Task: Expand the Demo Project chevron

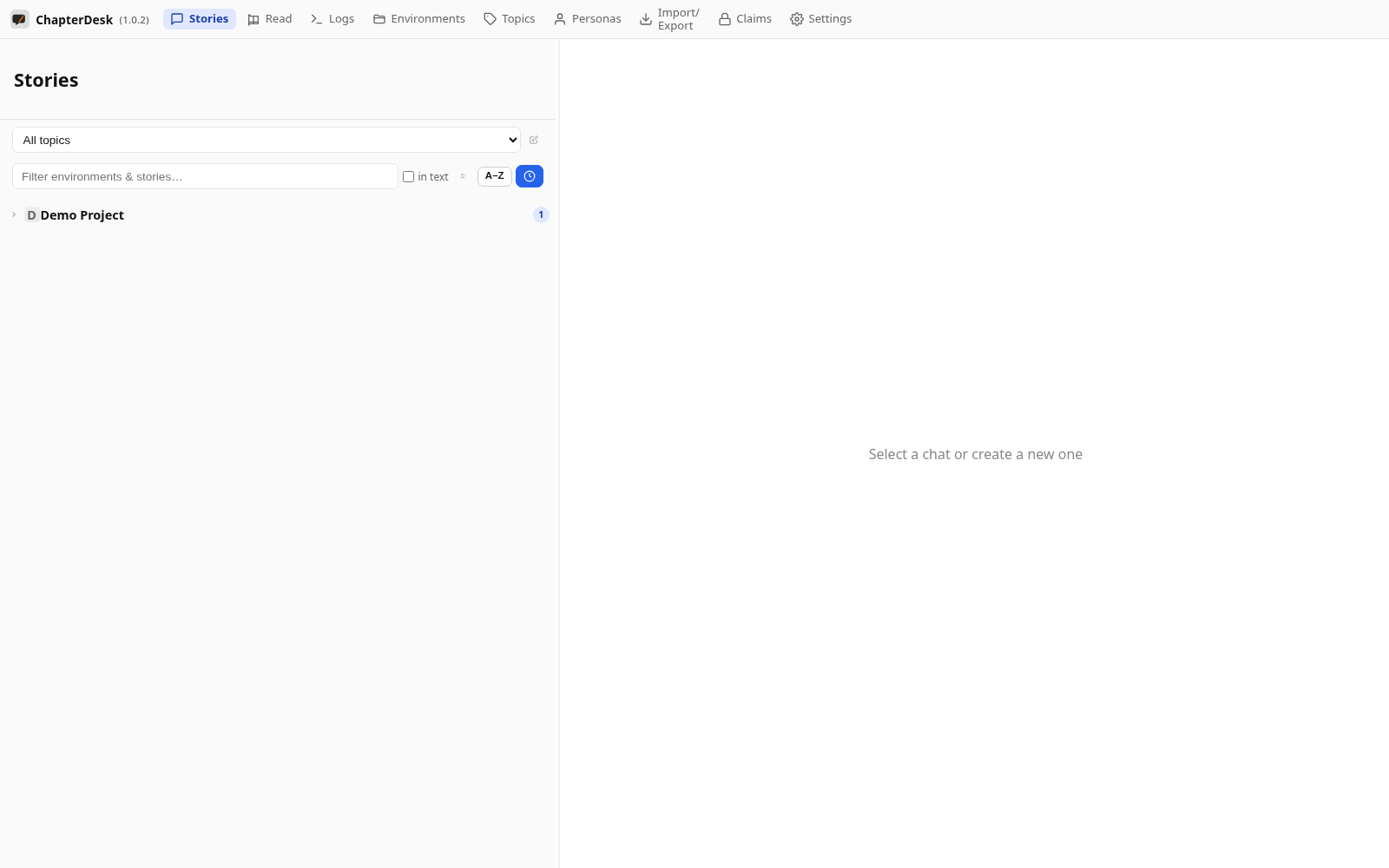Action: point(14,214)
